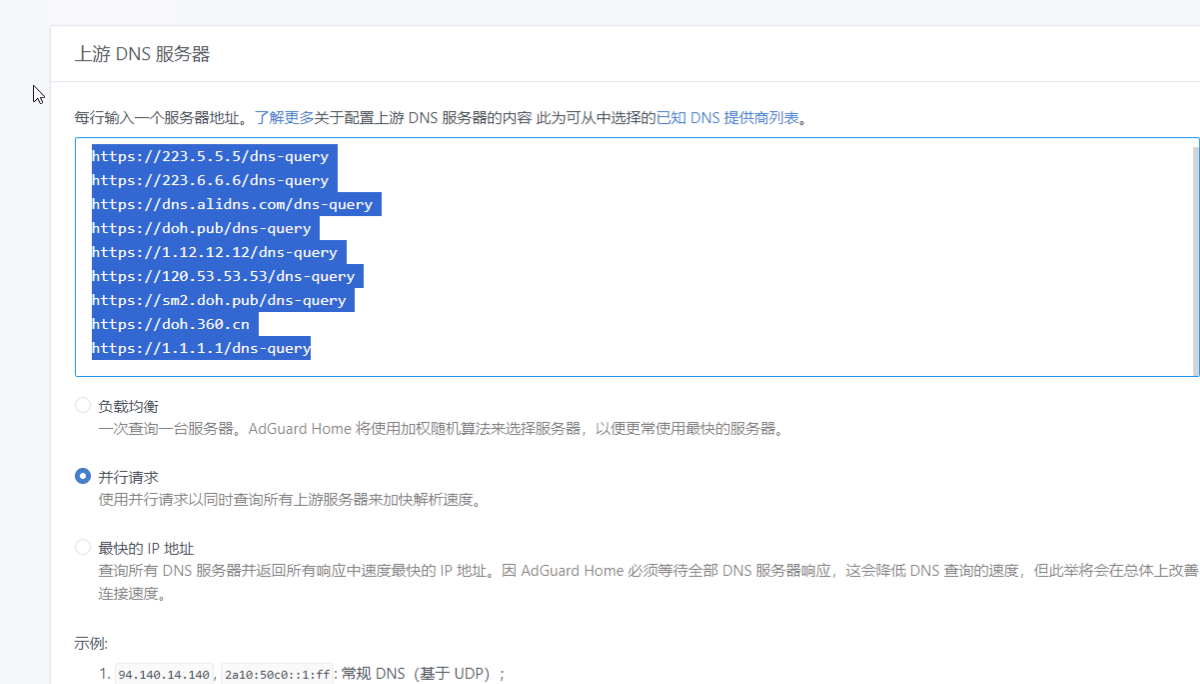
Task: Click the 示例 examples label
Action: [x=88, y=645]
